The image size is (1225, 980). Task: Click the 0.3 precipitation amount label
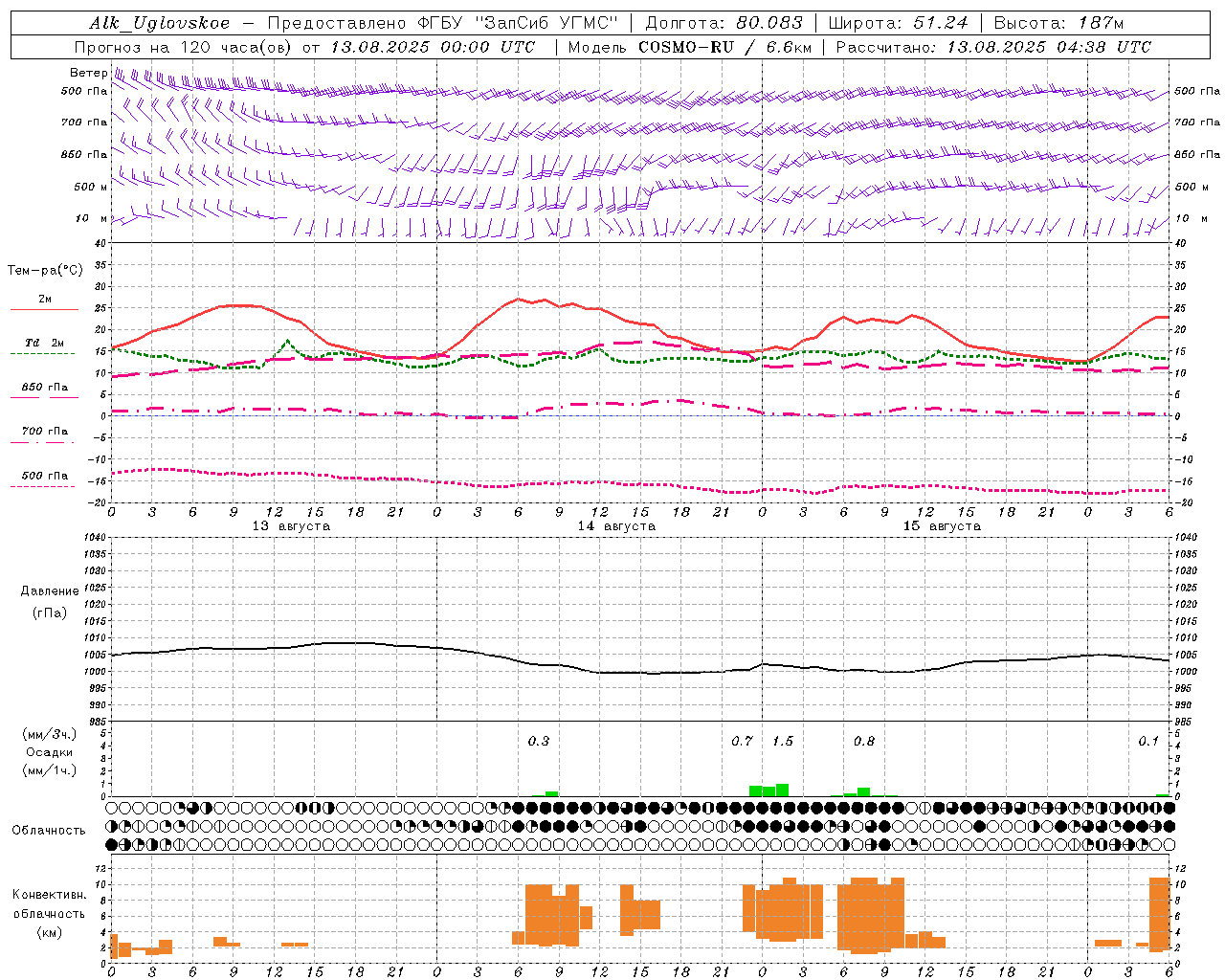(539, 741)
